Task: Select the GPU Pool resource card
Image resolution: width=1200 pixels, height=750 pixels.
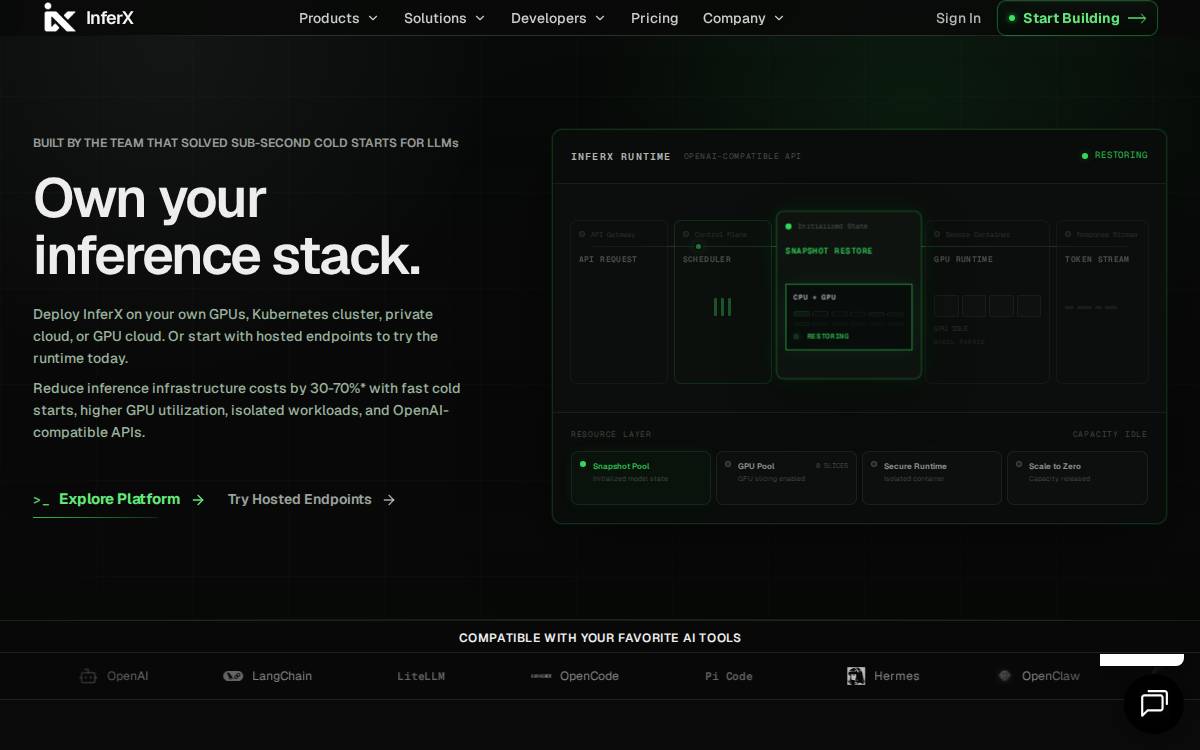Action: [x=786, y=478]
